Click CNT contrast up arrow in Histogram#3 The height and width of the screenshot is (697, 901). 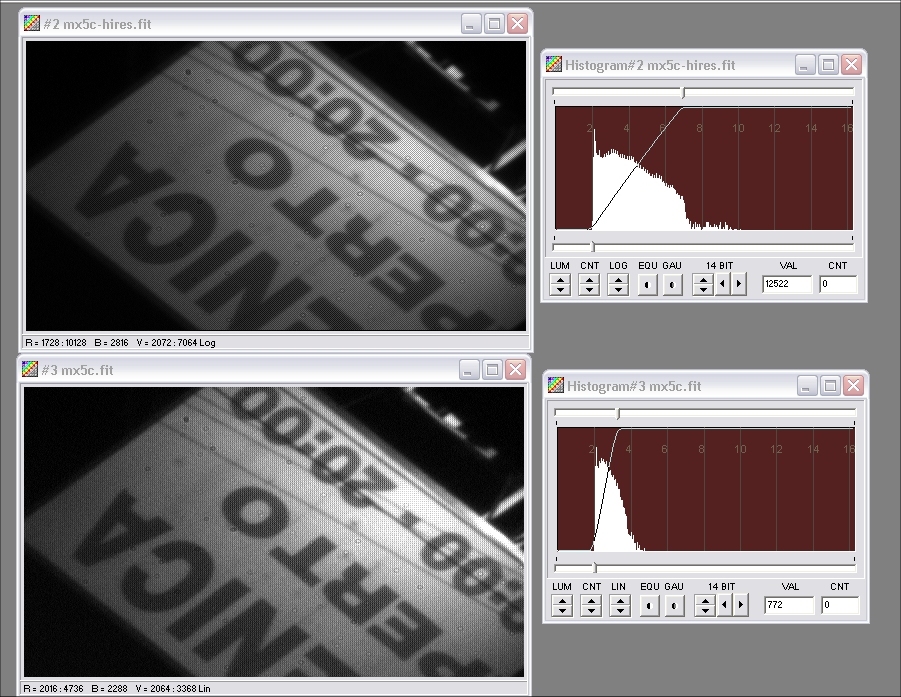click(591, 601)
